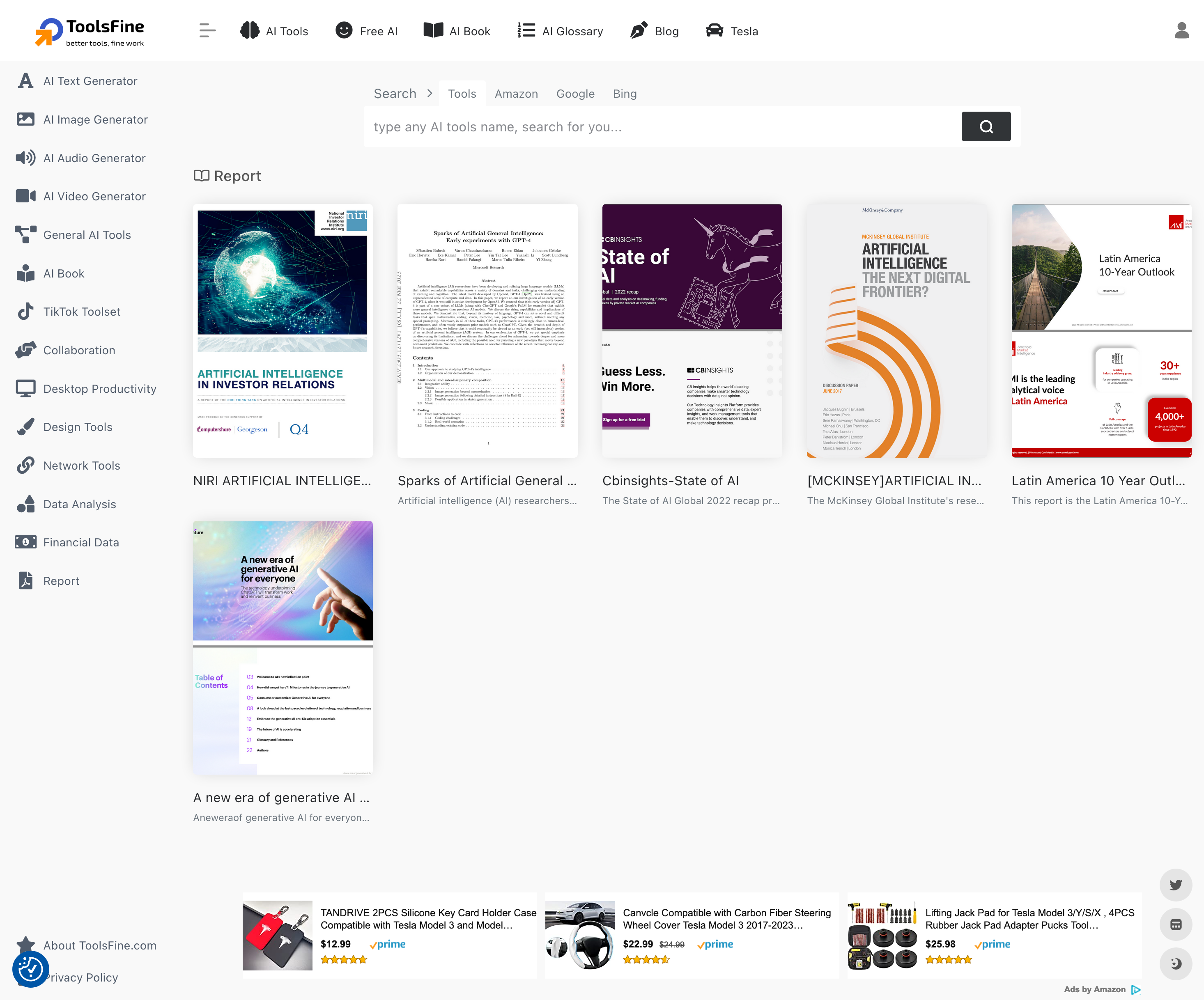Screen dimensions: 1204x1000
Task: Click the Sparks of Artificial General title link
Action: coord(487,480)
